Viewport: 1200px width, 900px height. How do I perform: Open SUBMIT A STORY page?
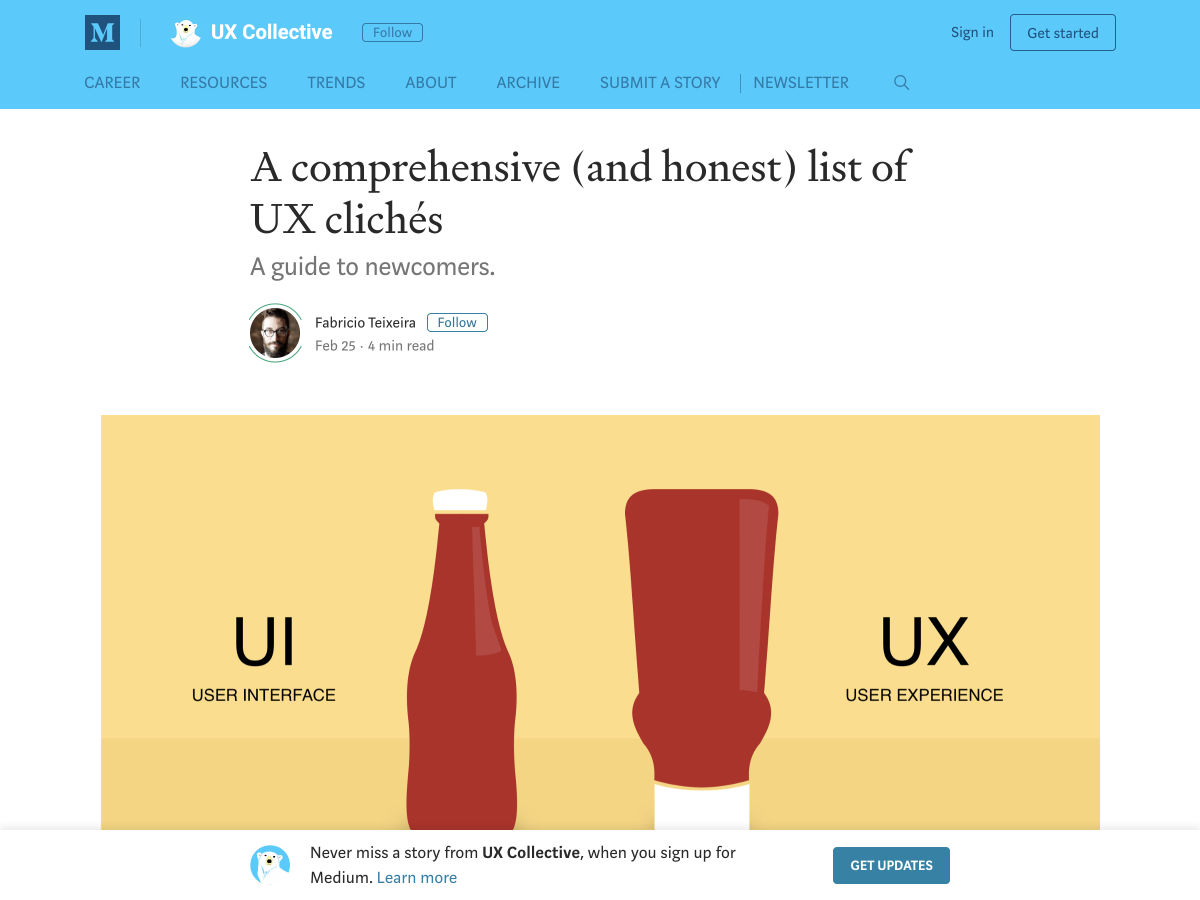[660, 83]
